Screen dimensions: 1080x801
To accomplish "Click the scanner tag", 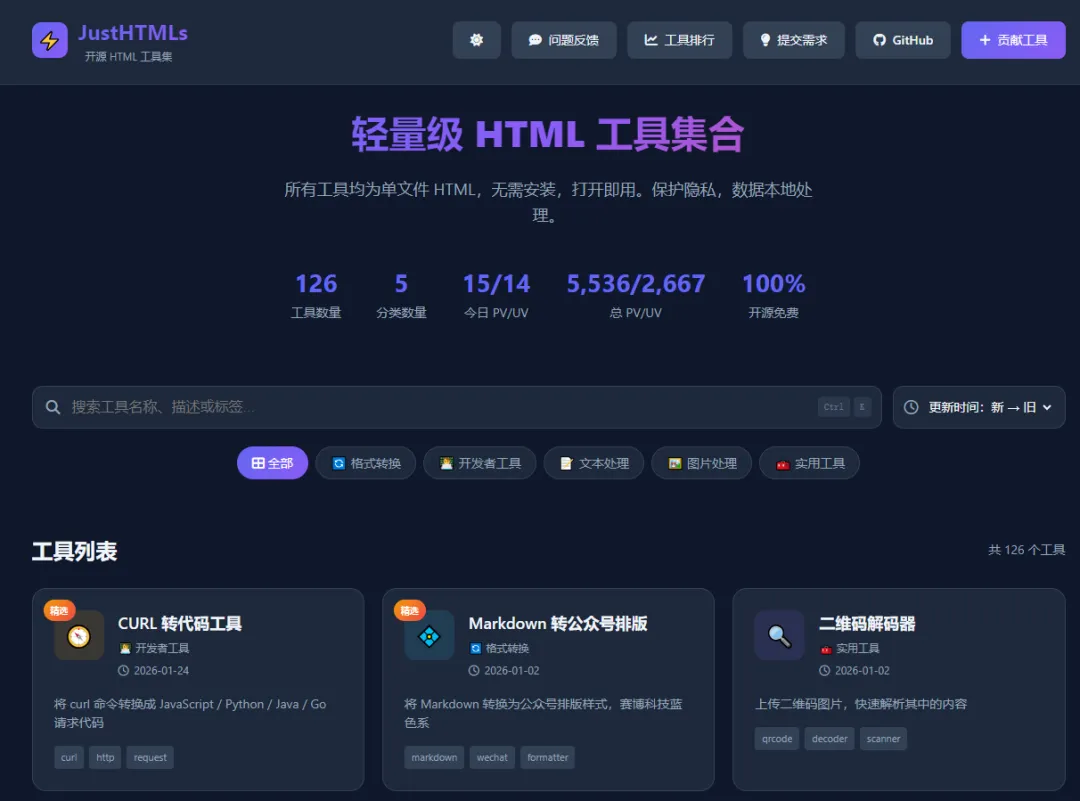I will [883, 738].
